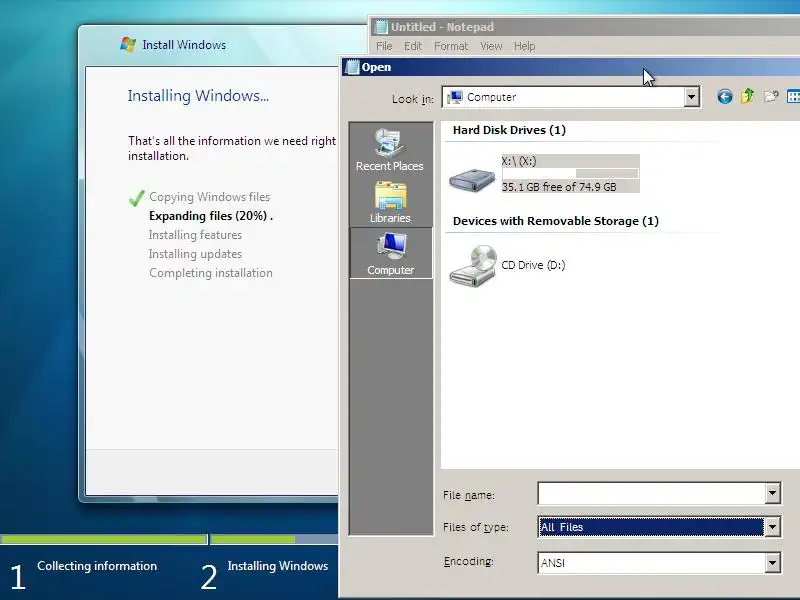Select the CD Drive (D:) icon

472,266
